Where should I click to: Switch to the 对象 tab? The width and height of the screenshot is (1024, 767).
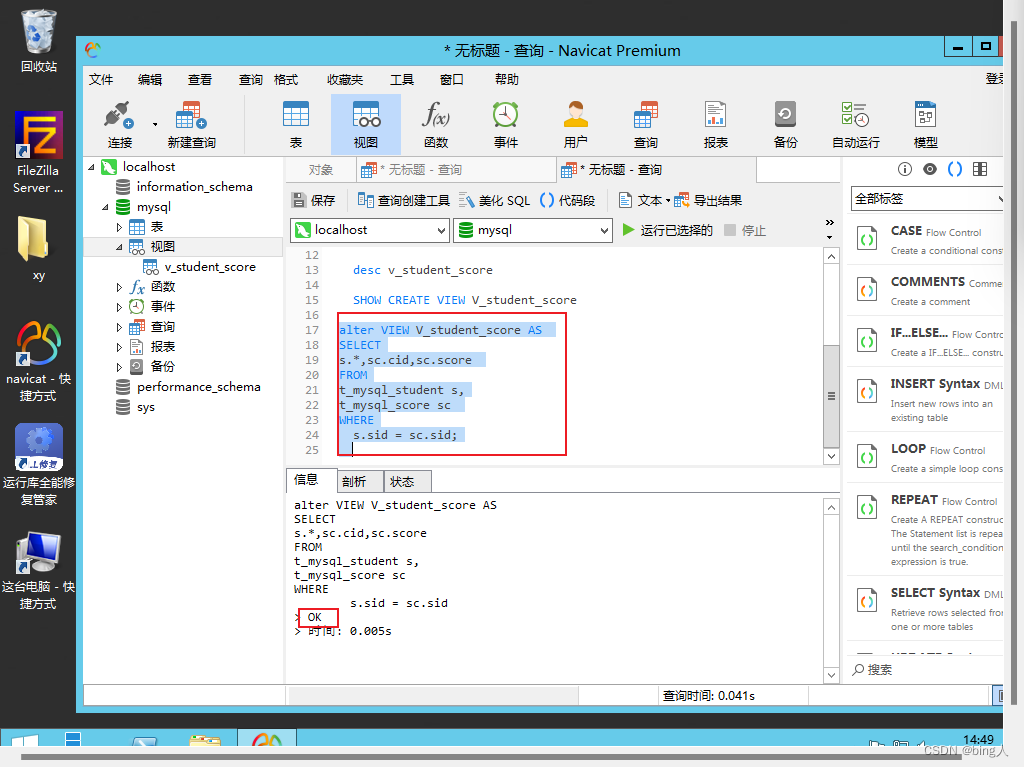click(321, 170)
